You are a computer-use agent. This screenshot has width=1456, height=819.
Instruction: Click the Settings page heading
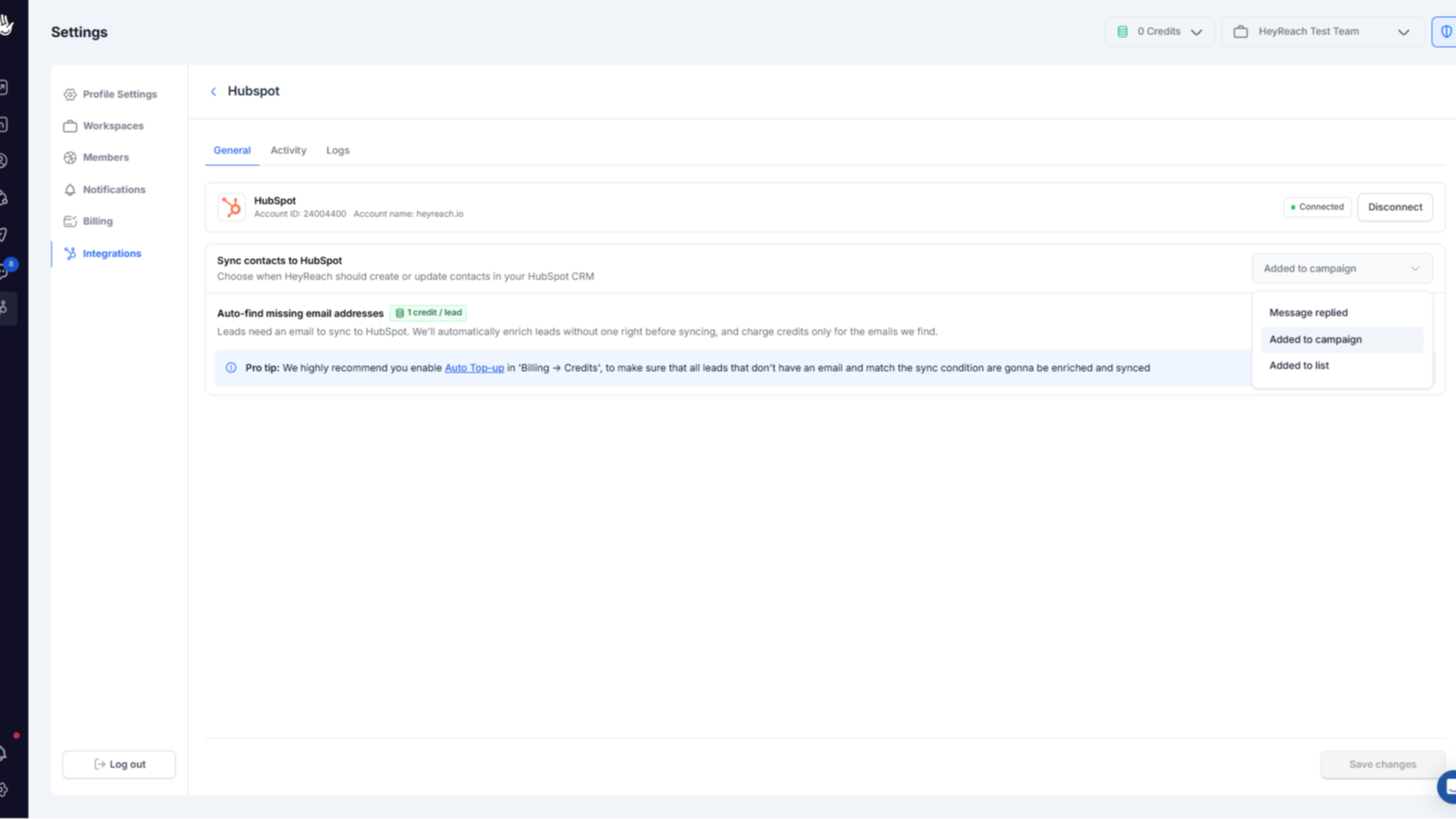[80, 32]
